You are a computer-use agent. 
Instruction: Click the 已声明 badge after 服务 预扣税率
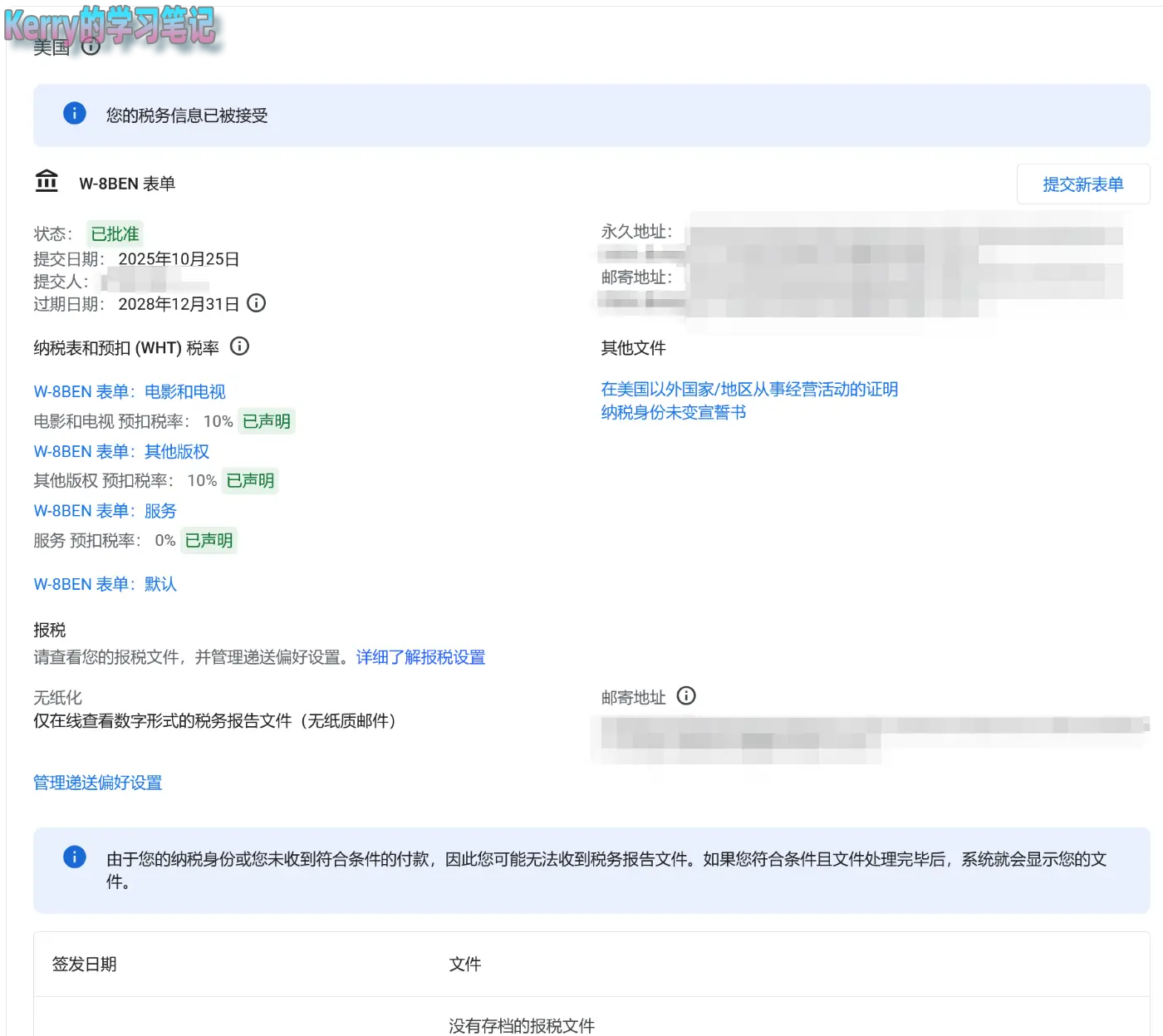tap(209, 540)
